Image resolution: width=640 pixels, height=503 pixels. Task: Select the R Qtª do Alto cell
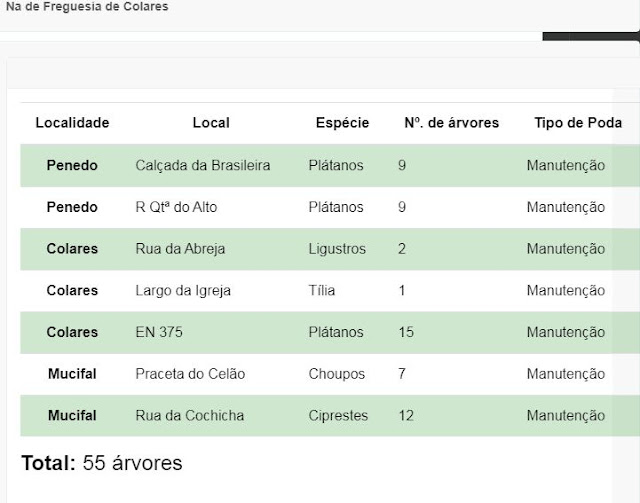[x=176, y=207]
